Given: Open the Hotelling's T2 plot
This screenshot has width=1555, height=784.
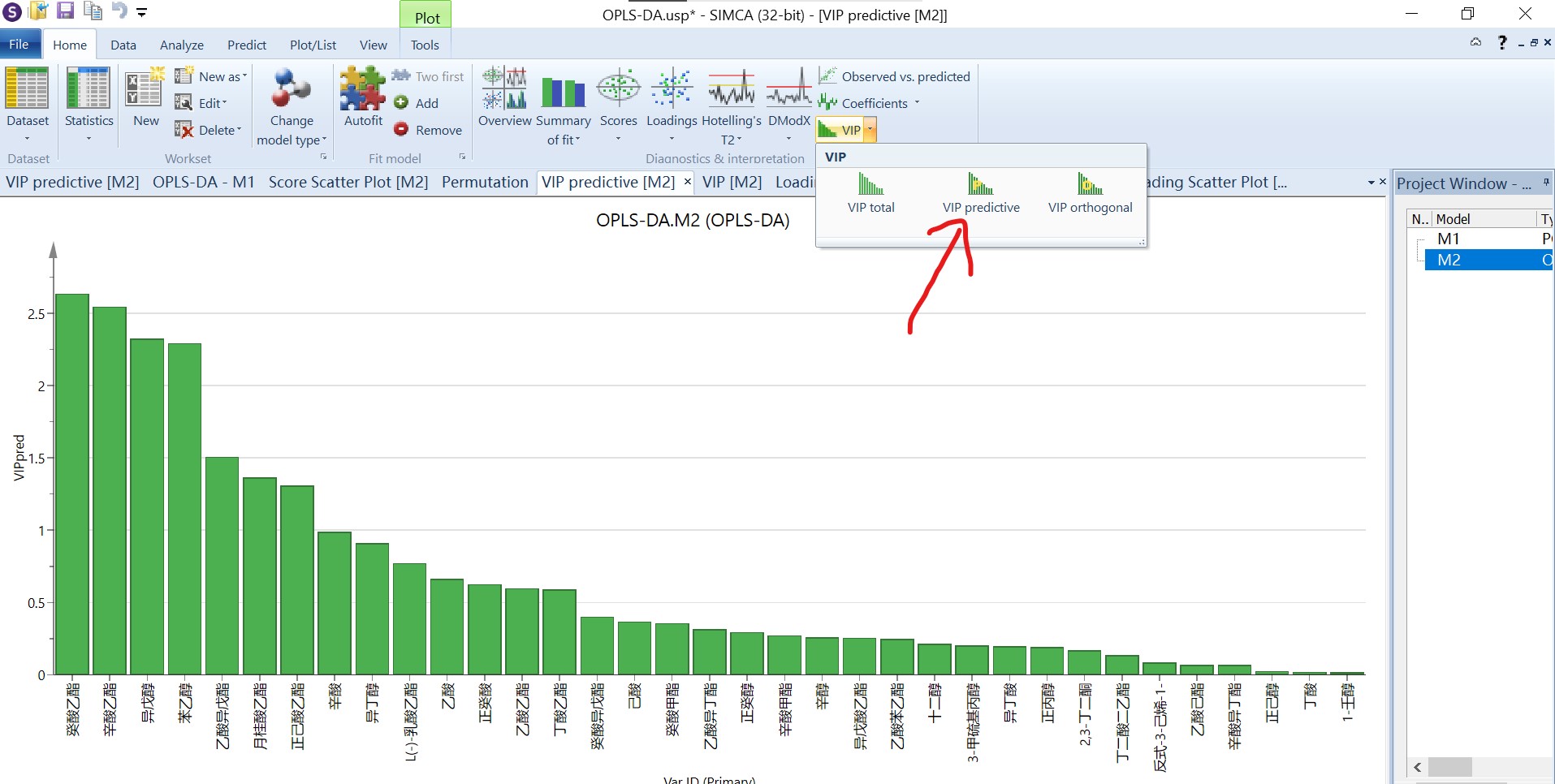Looking at the screenshot, I should point(731,89).
